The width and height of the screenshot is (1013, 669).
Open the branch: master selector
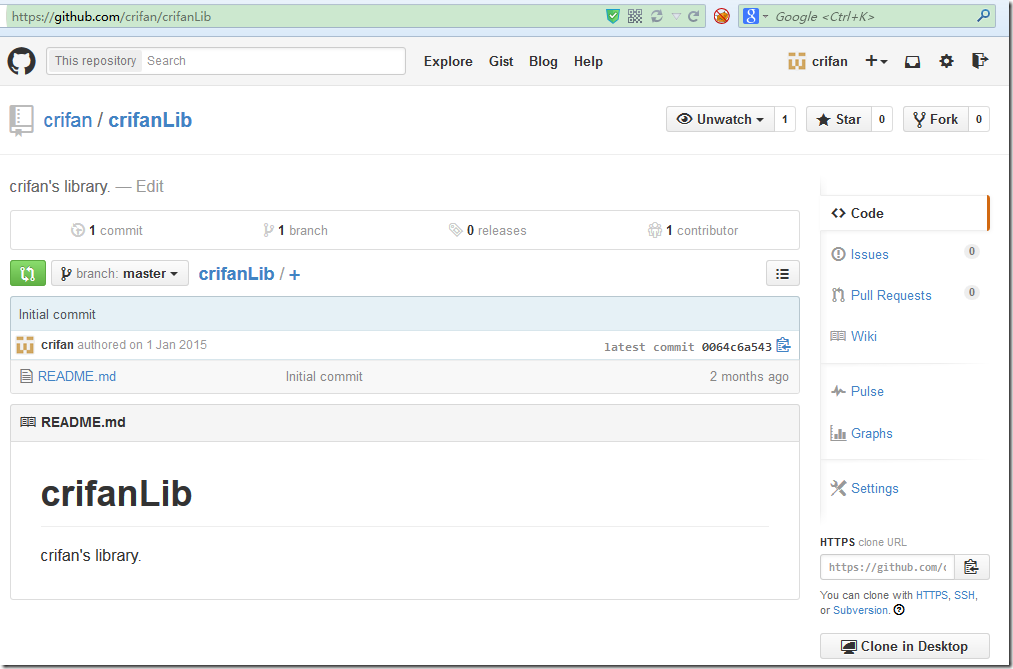coord(120,273)
